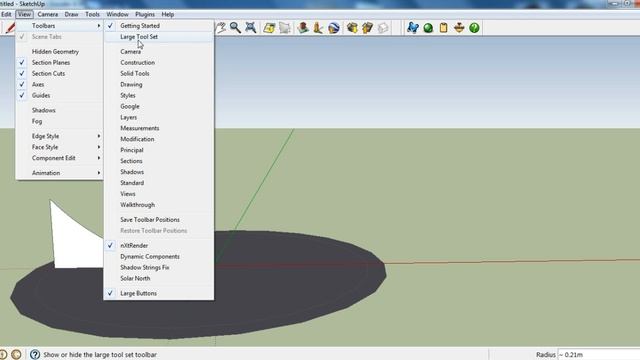
Task: Click the Add Location icon
Action: click(269, 28)
